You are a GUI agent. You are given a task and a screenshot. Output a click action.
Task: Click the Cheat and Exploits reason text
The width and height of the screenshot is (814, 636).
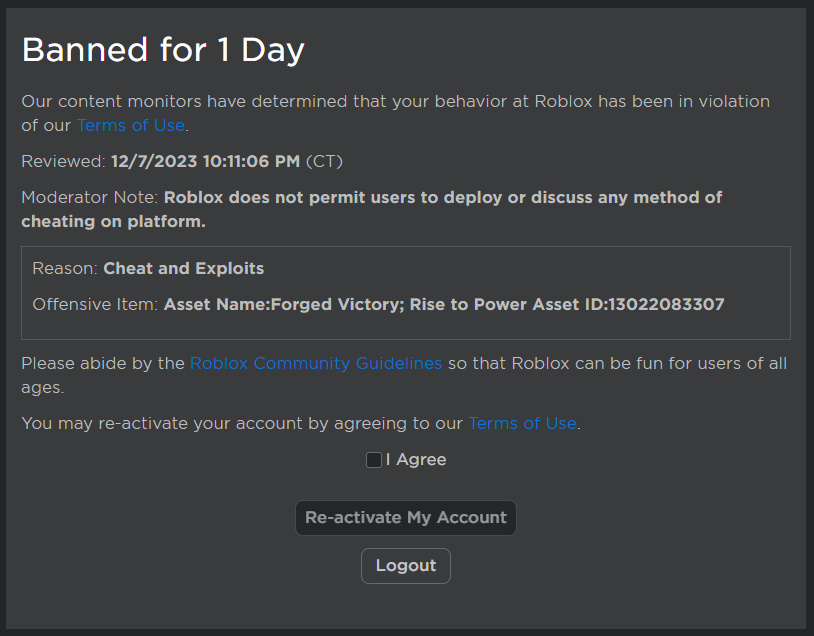click(183, 268)
